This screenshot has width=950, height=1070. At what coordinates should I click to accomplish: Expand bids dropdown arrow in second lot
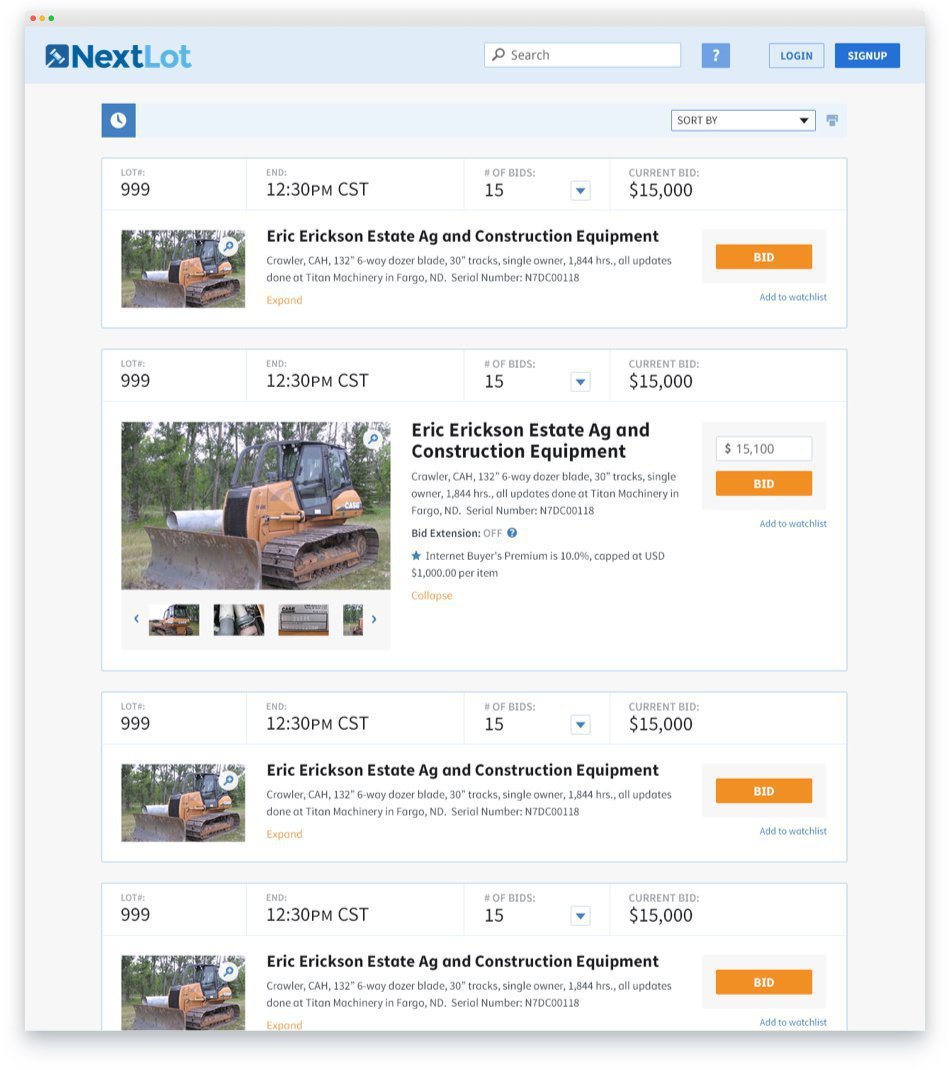click(x=580, y=381)
